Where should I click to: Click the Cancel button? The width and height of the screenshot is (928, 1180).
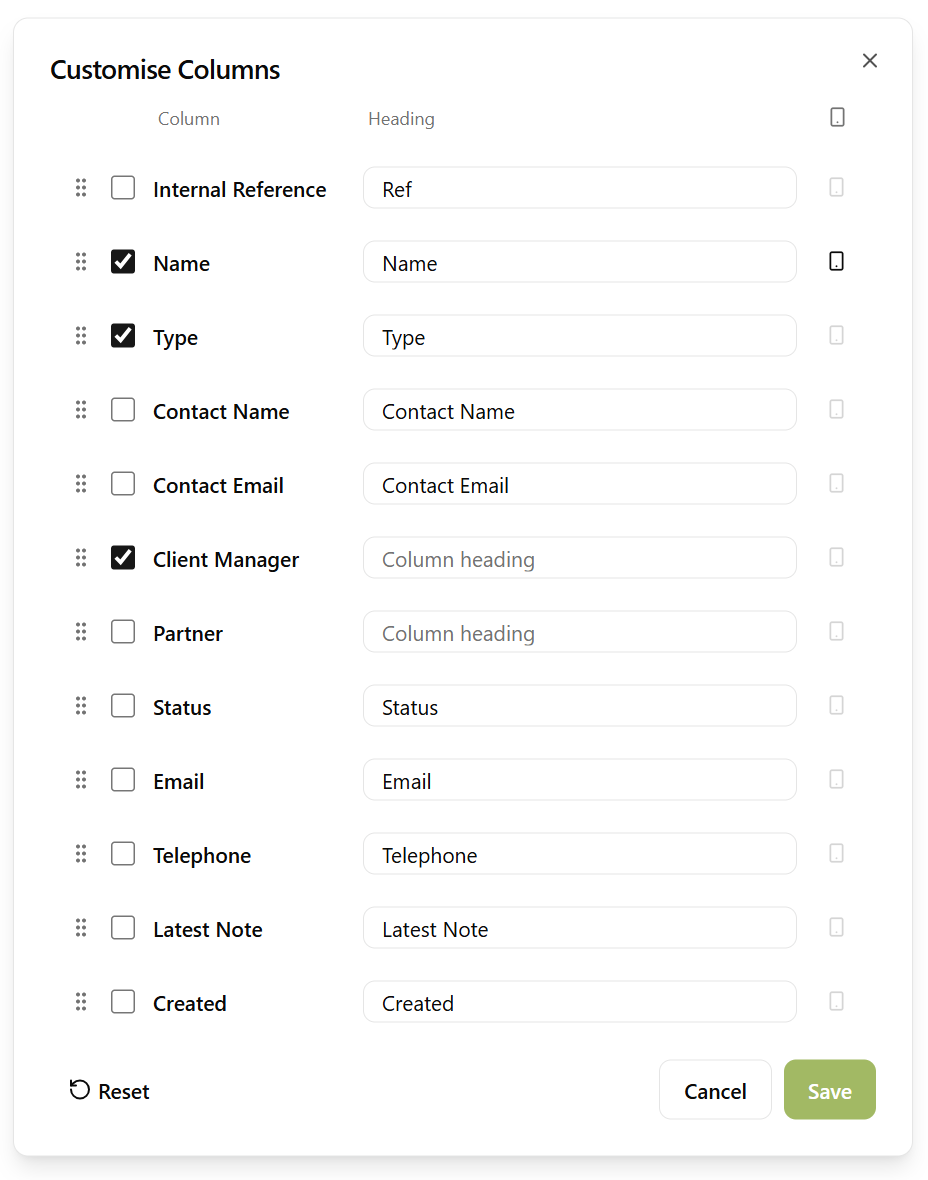click(715, 1090)
